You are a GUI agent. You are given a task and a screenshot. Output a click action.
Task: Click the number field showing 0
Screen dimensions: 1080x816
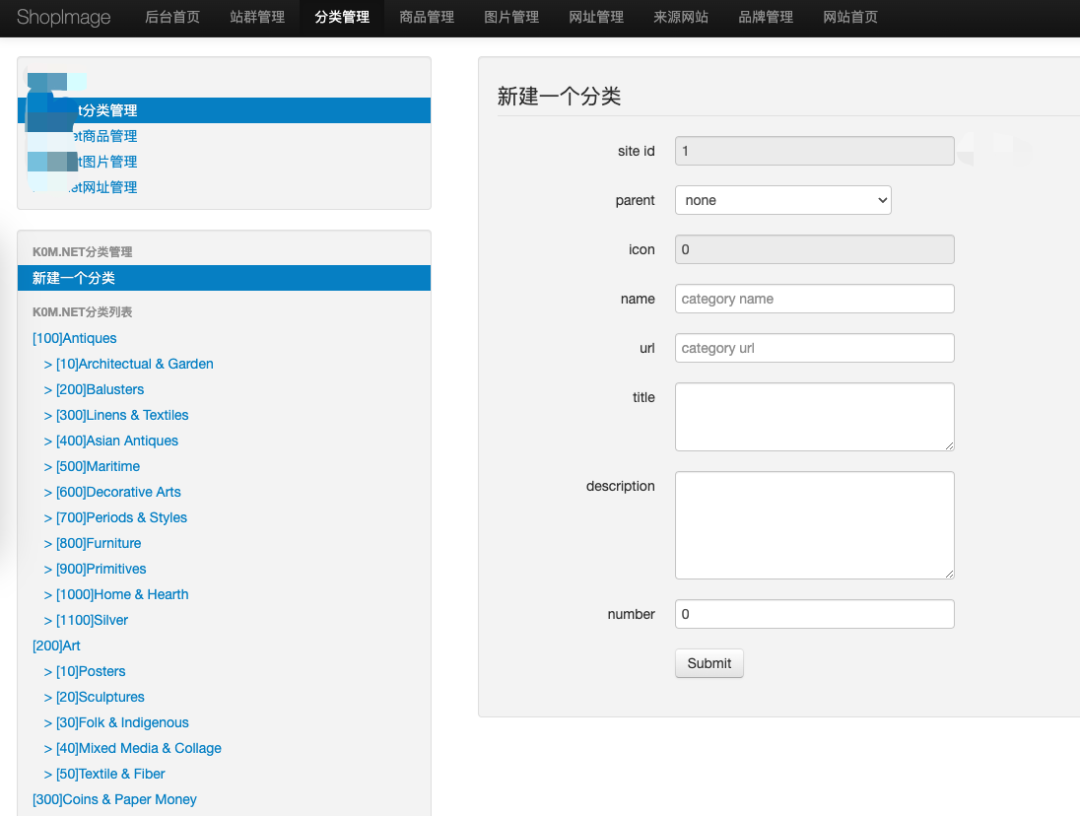click(x=814, y=614)
